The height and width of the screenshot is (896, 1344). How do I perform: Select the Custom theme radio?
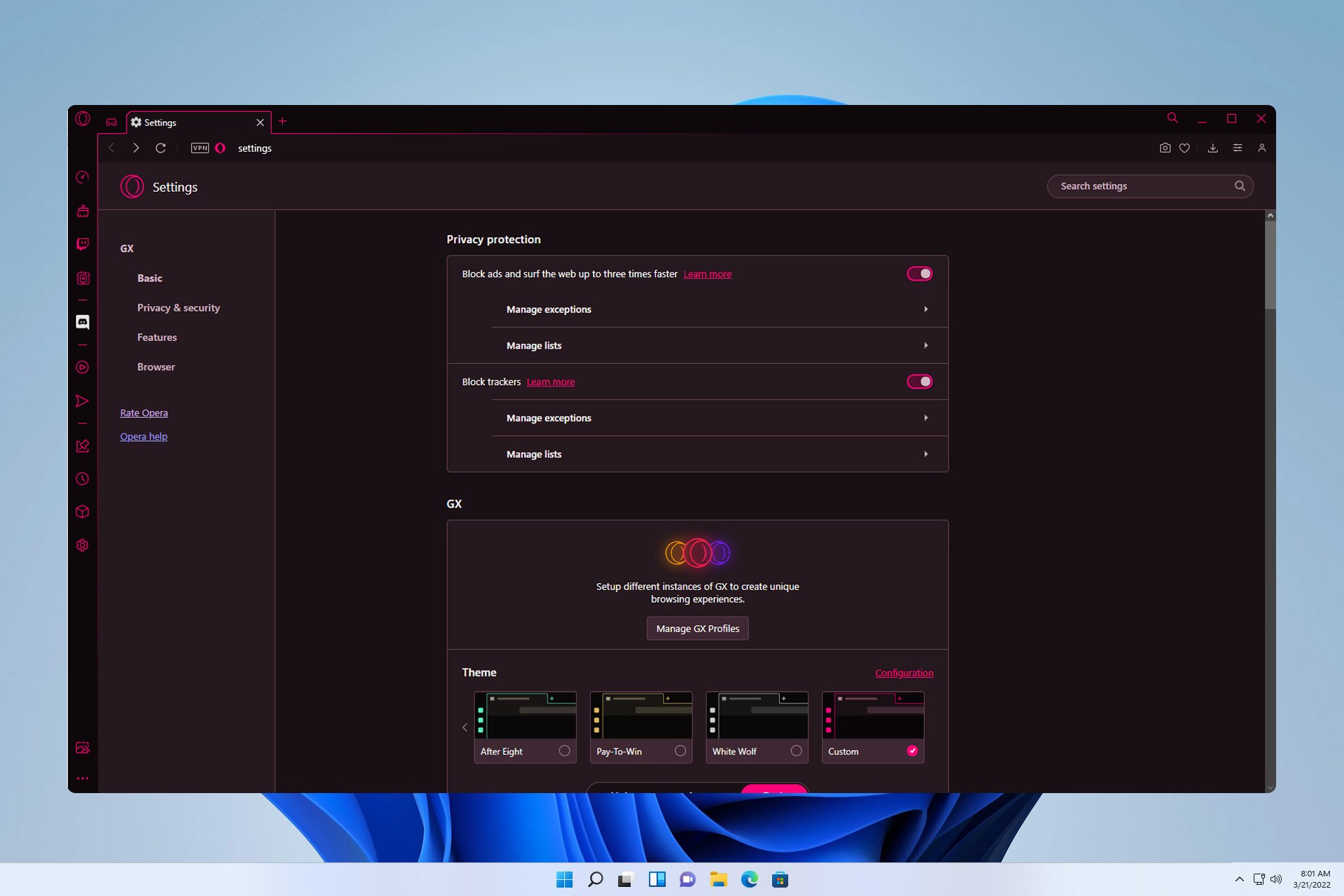click(x=912, y=750)
